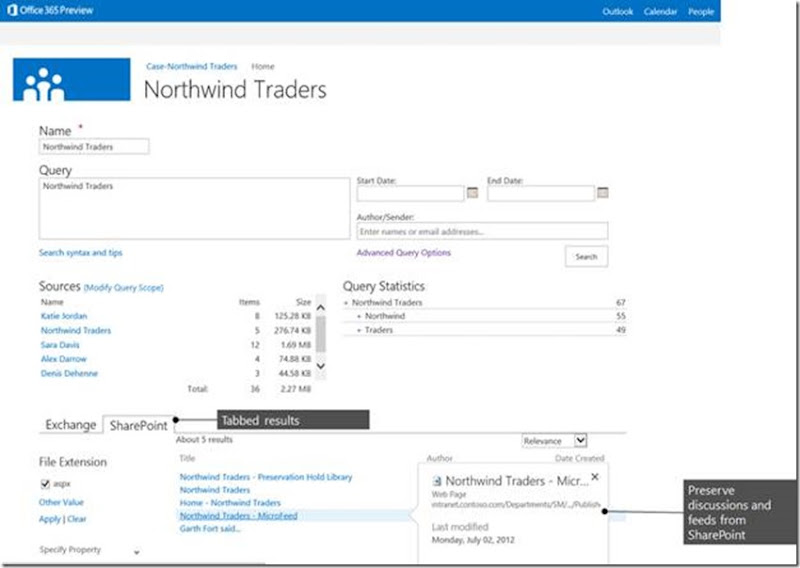This screenshot has width=800, height=568.
Task: Open the Relevance sort dropdown
Action: [x=581, y=440]
